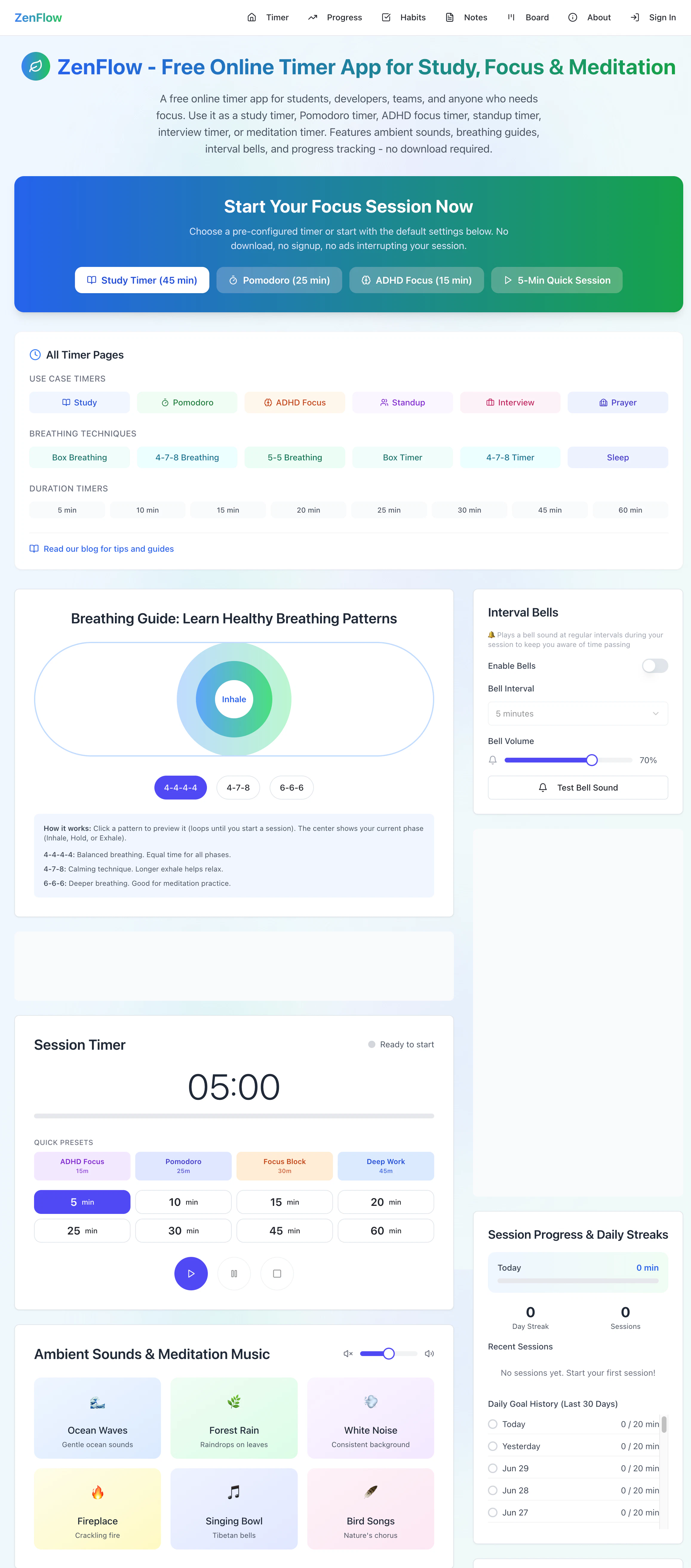Open the 45 min duration timer page

coord(550,510)
